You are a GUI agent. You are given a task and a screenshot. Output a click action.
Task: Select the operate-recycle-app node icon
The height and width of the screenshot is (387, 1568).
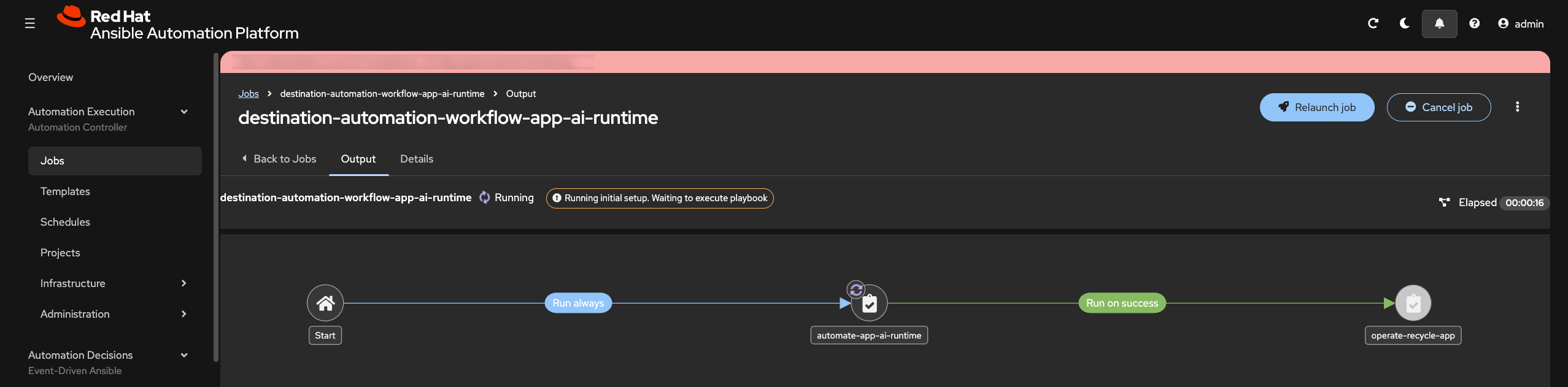(x=1413, y=303)
